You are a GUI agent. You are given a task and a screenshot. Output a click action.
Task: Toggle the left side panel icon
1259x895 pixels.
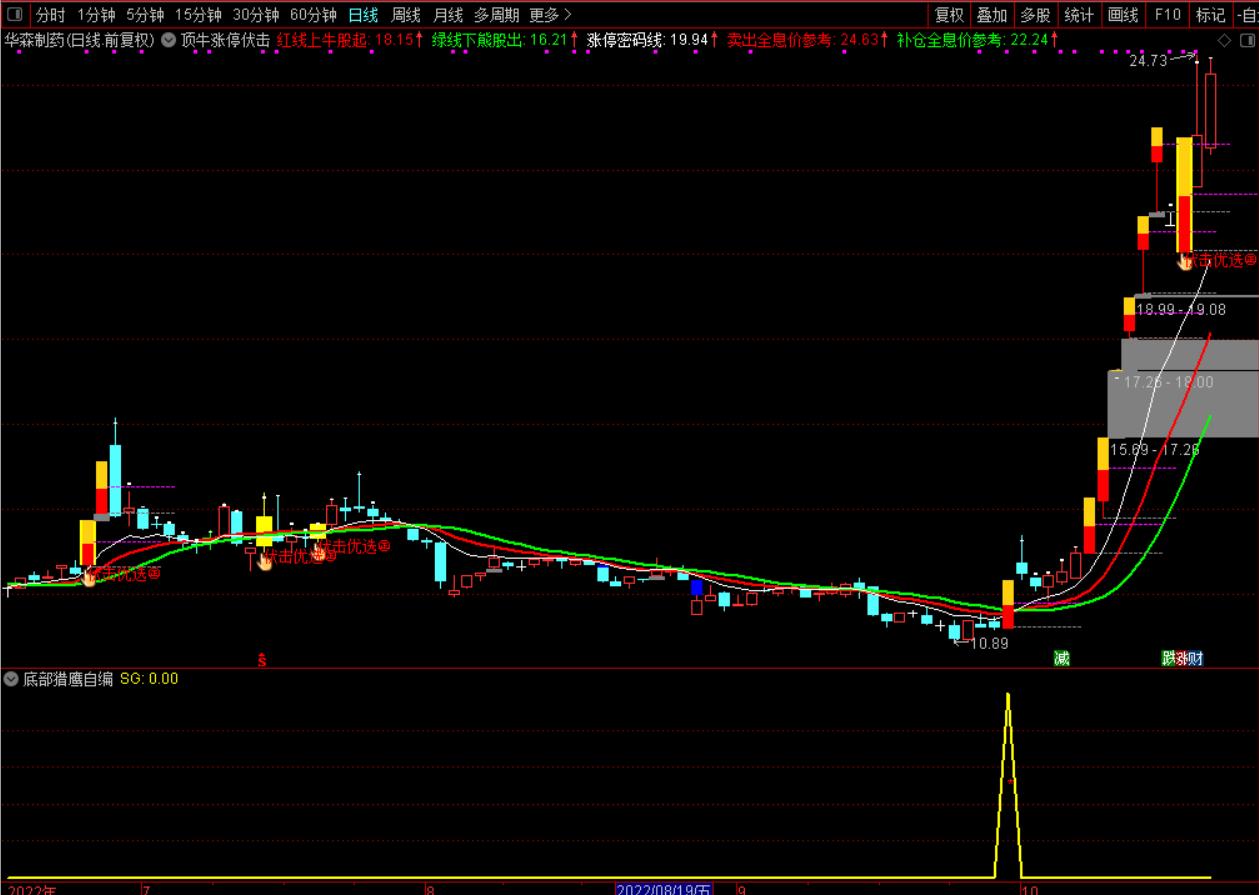[15, 15]
